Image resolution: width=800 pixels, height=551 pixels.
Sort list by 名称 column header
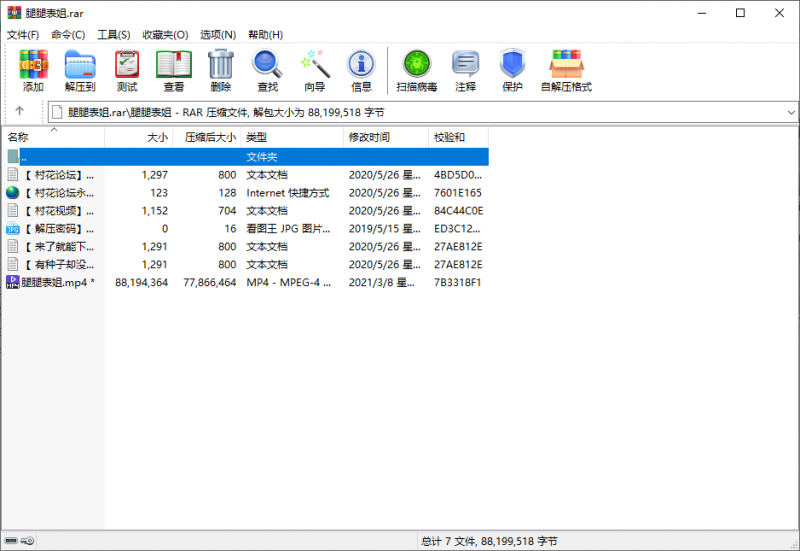coord(19,137)
